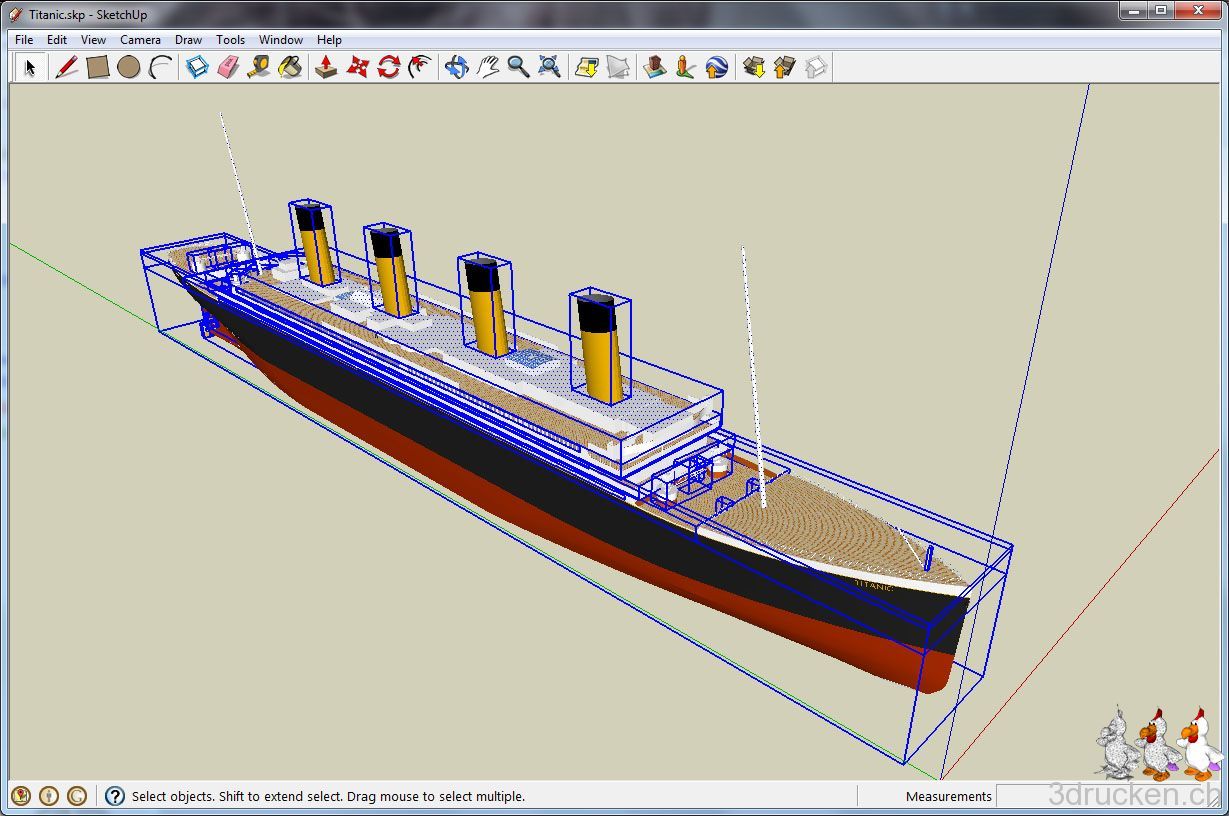Choose the Rectangle drawing tool
This screenshot has width=1229, height=816.
[97, 67]
